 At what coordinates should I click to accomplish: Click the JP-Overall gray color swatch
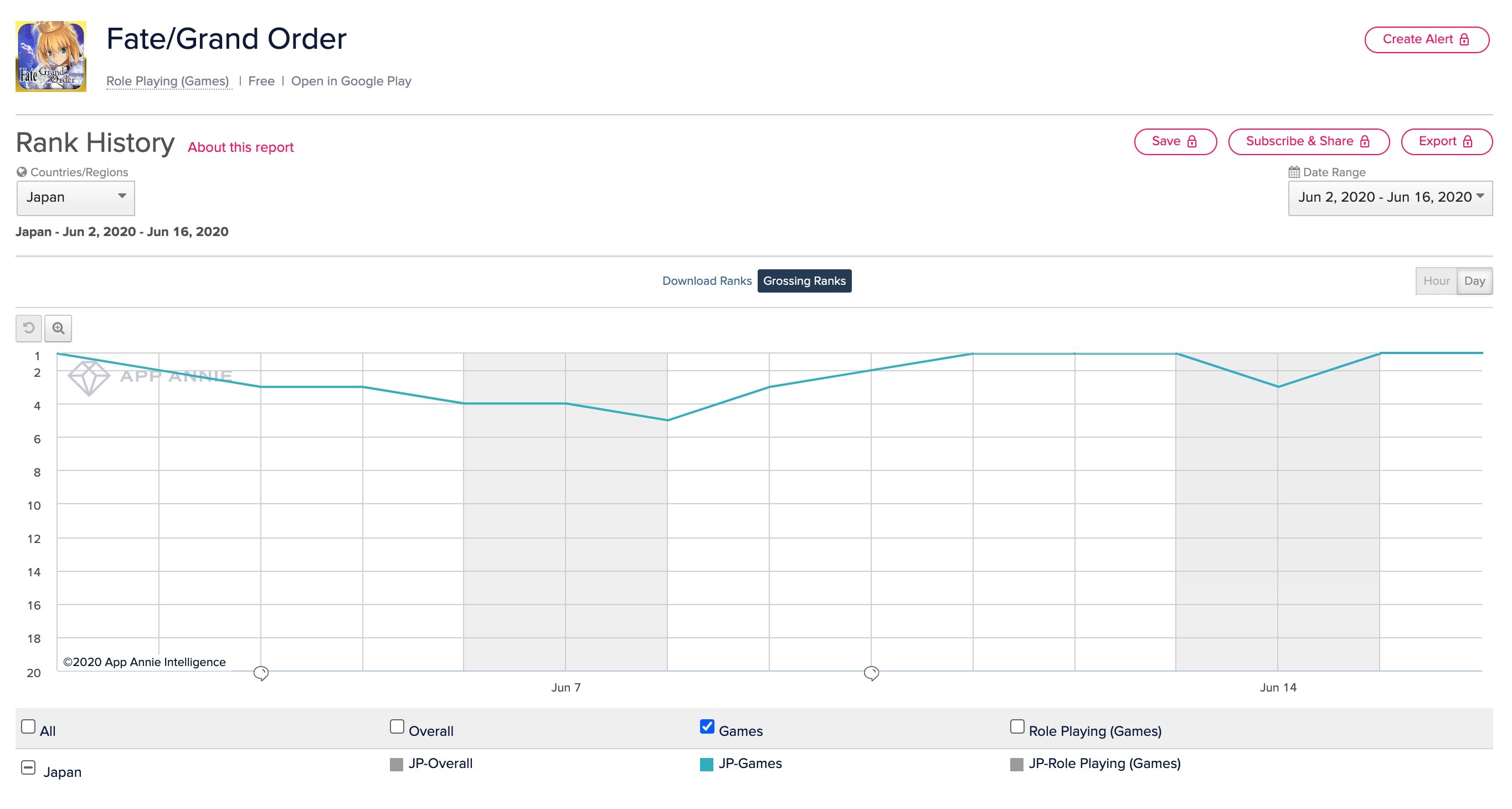tap(396, 764)
